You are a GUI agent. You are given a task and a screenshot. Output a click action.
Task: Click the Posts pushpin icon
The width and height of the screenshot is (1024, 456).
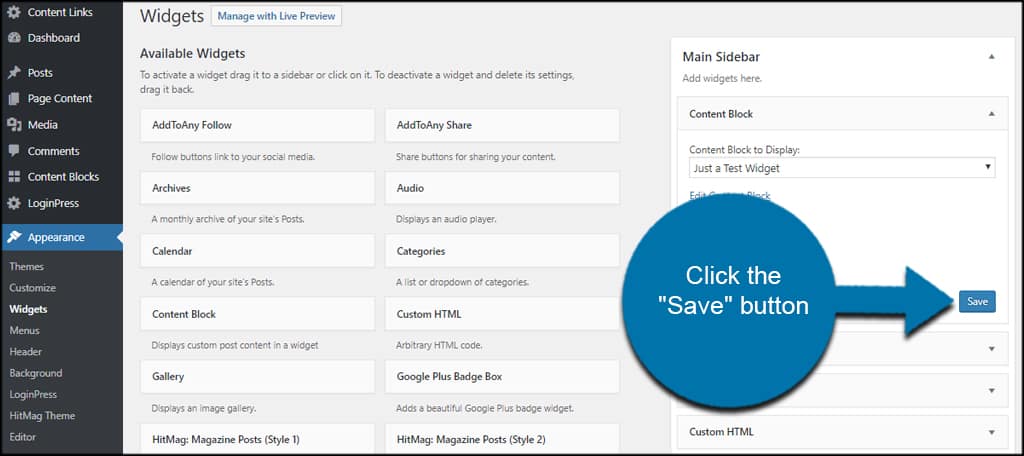click(14, 73)
